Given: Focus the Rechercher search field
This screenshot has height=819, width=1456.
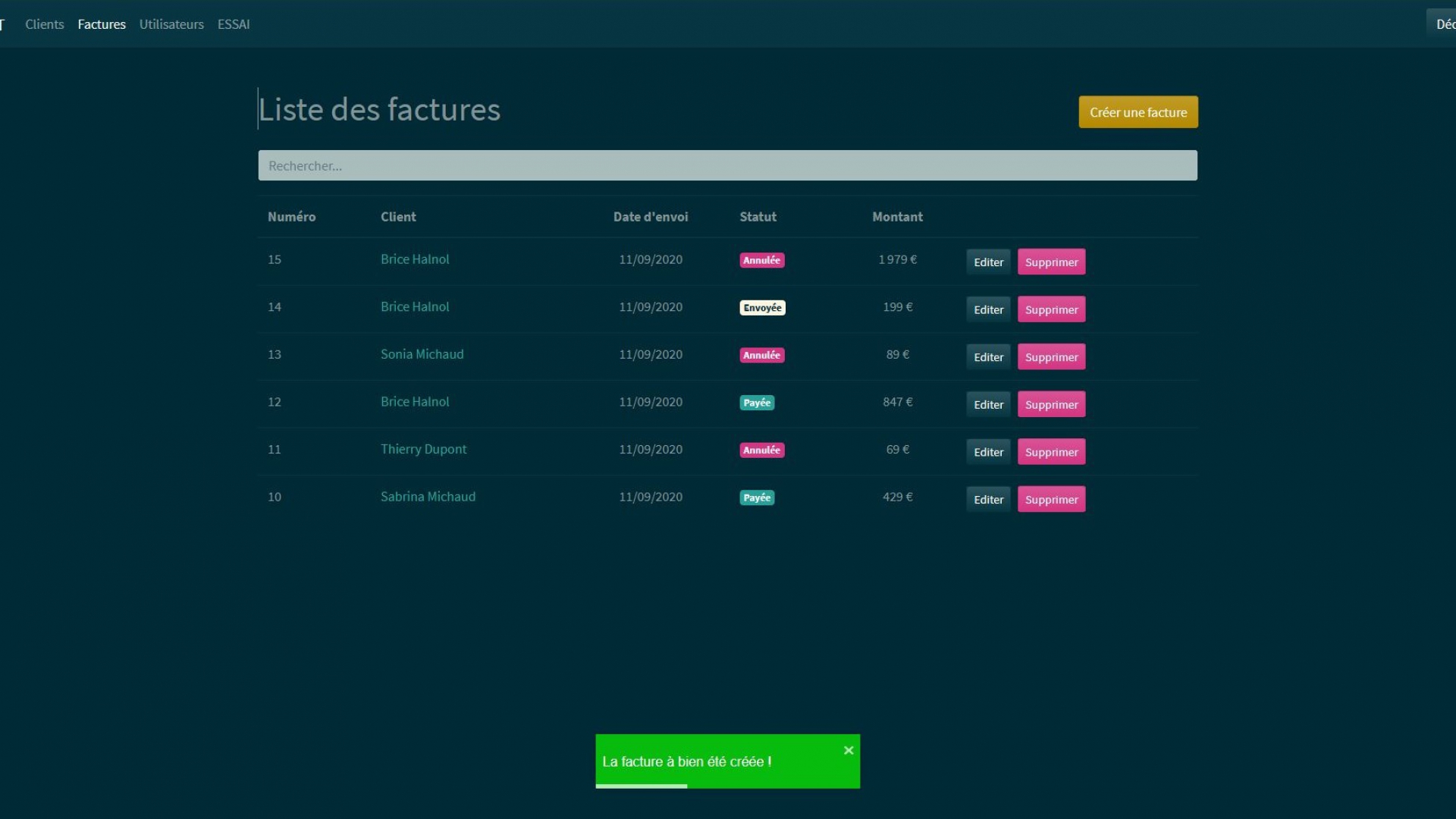Looking at the screenshot, I should pyautogui.click(x=727, y=165).
